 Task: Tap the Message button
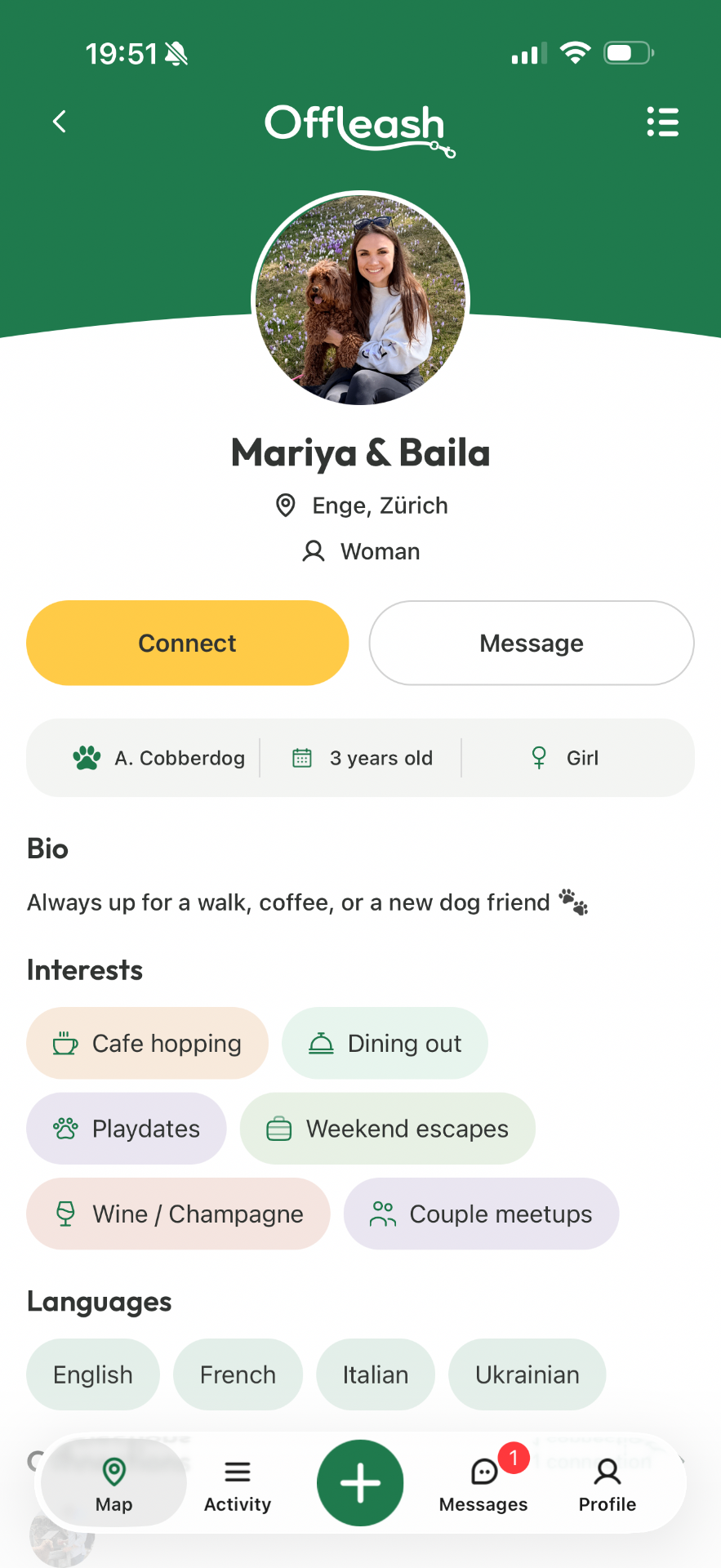532,643
